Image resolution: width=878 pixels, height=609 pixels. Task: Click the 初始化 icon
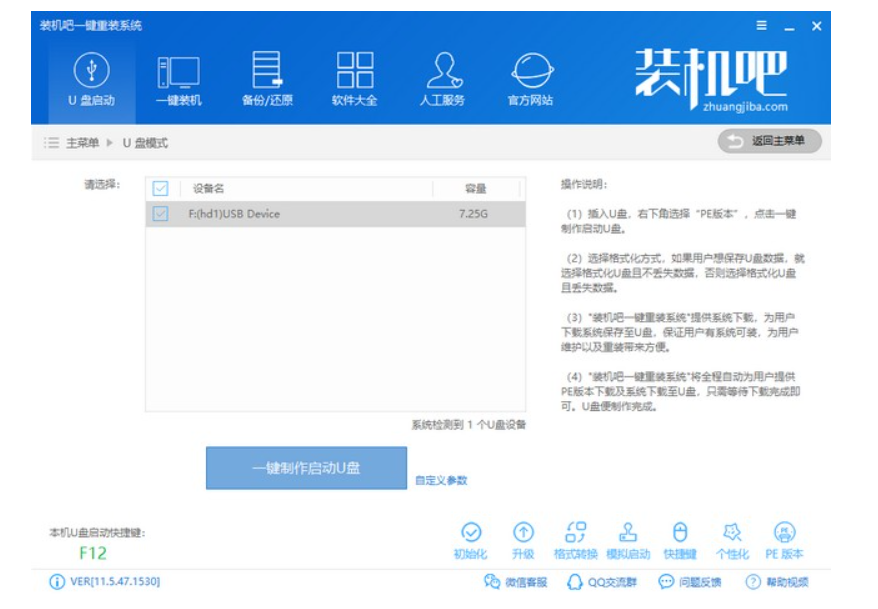click(x=471, y=541)
